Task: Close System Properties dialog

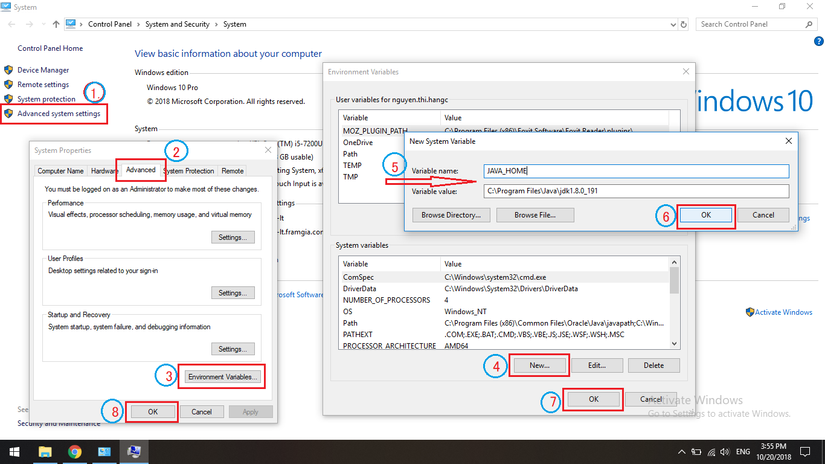Action: (268, 150)
